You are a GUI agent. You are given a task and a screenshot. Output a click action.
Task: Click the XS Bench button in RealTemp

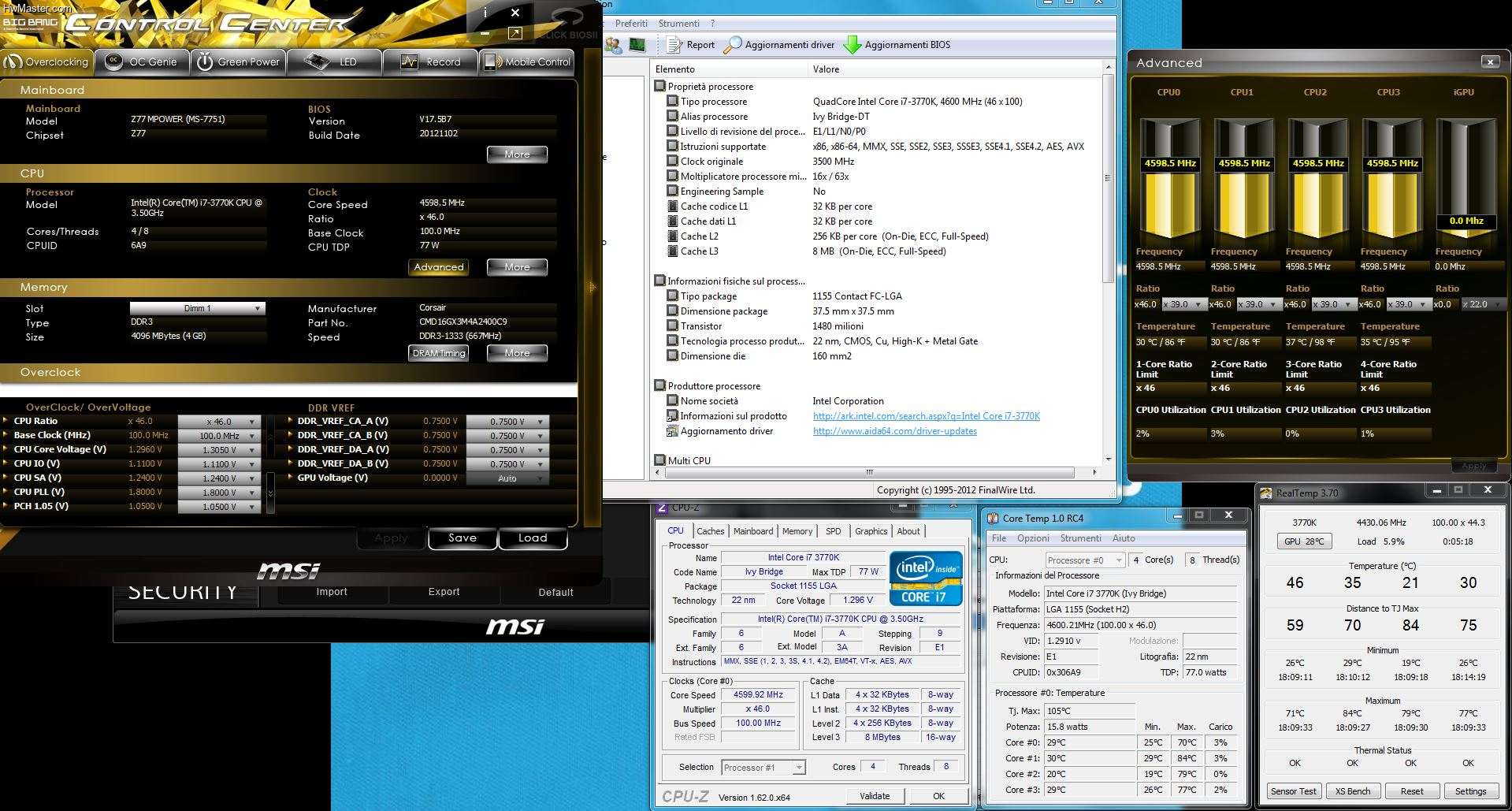point(1353,791)
